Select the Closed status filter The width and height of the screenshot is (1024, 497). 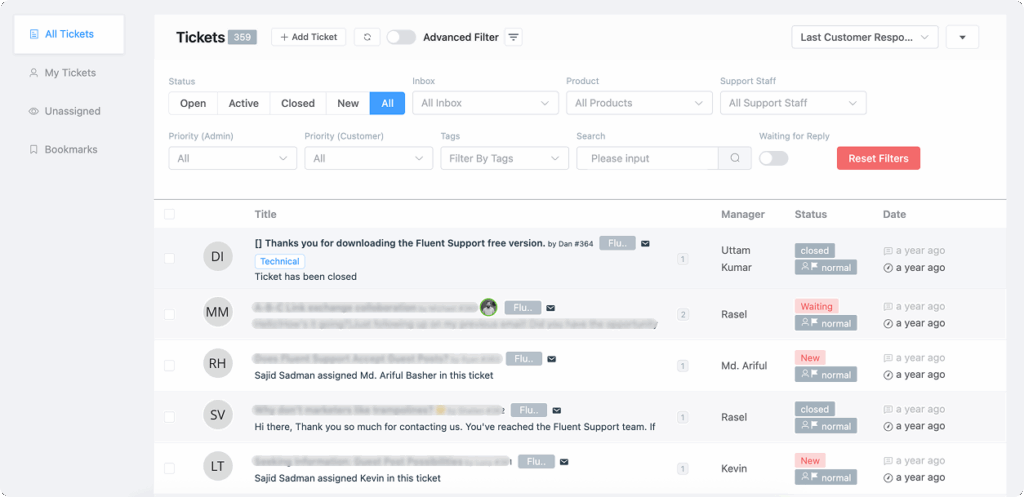(x=298, y=103)
